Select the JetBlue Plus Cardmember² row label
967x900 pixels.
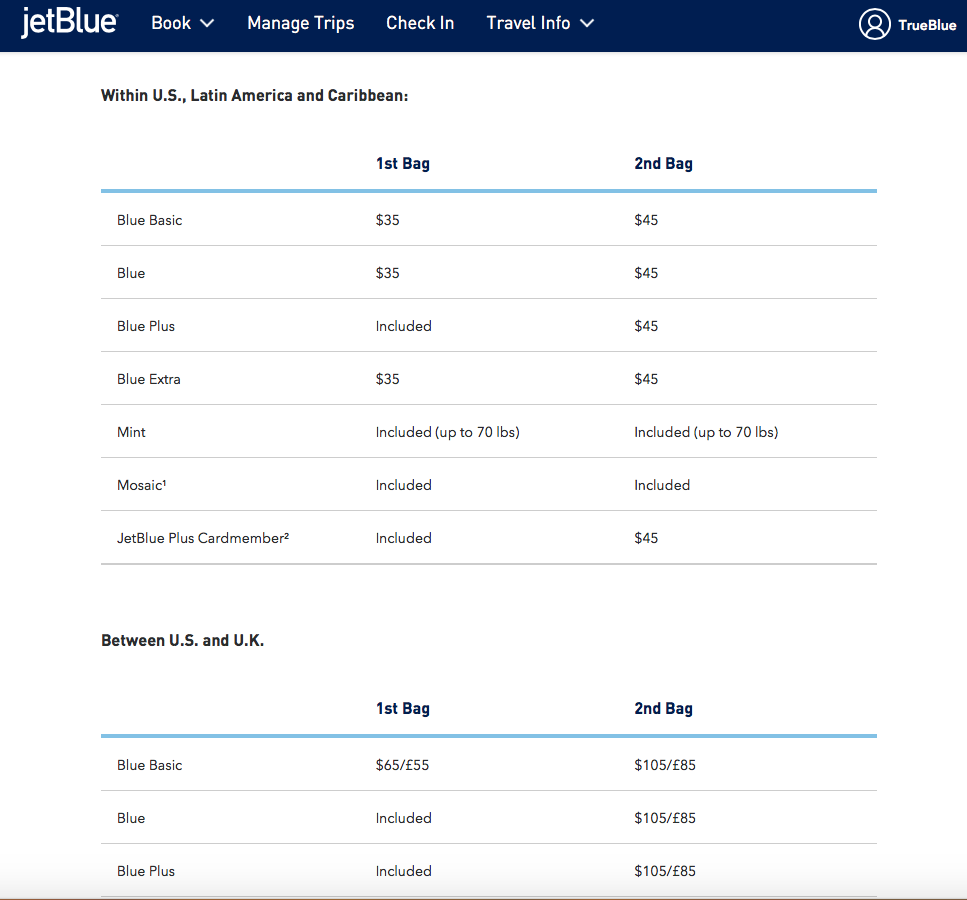[x=203, y=538]
